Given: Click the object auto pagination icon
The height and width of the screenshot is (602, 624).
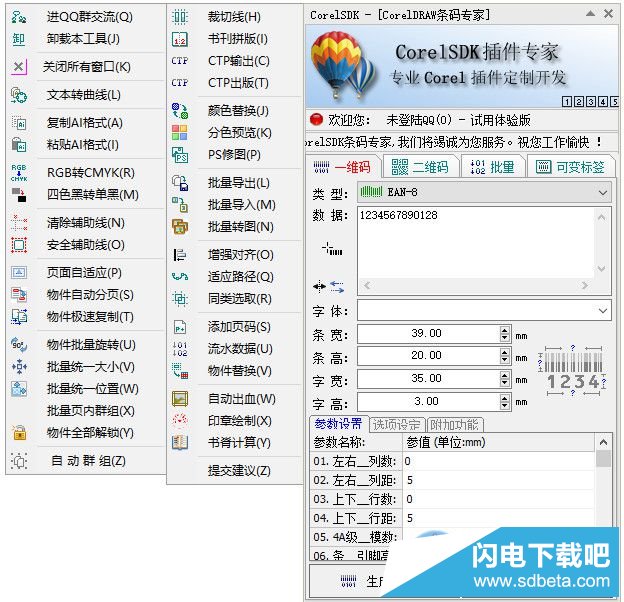Looking at the screenshot, I should pos(19,295).
